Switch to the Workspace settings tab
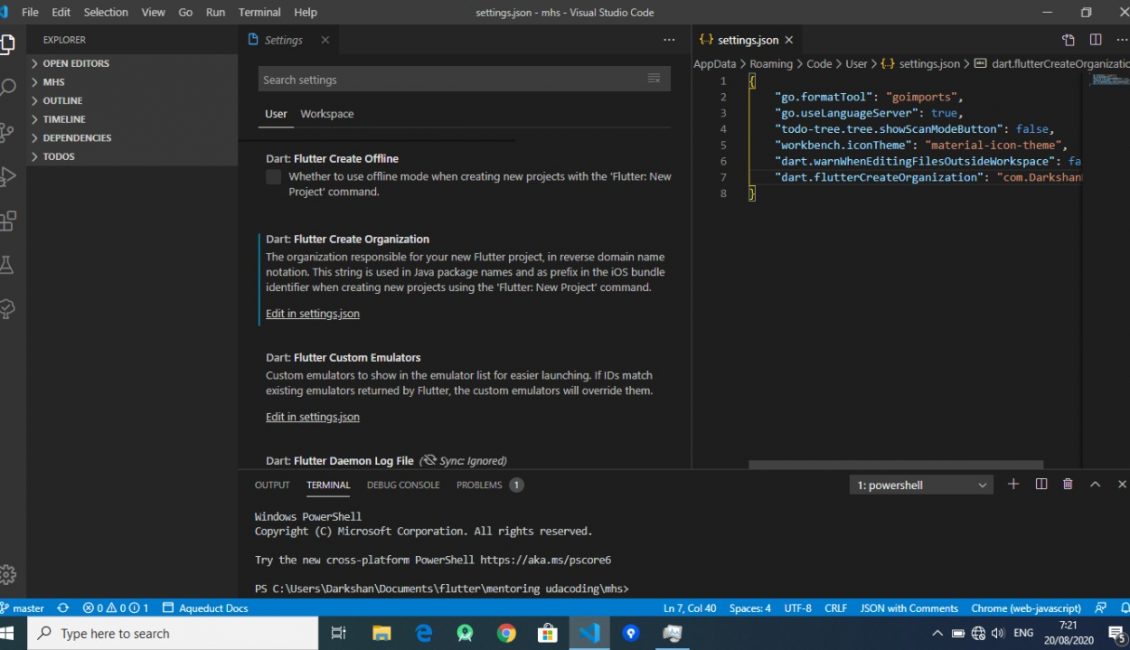The image size is (1130, 650). 327,114
